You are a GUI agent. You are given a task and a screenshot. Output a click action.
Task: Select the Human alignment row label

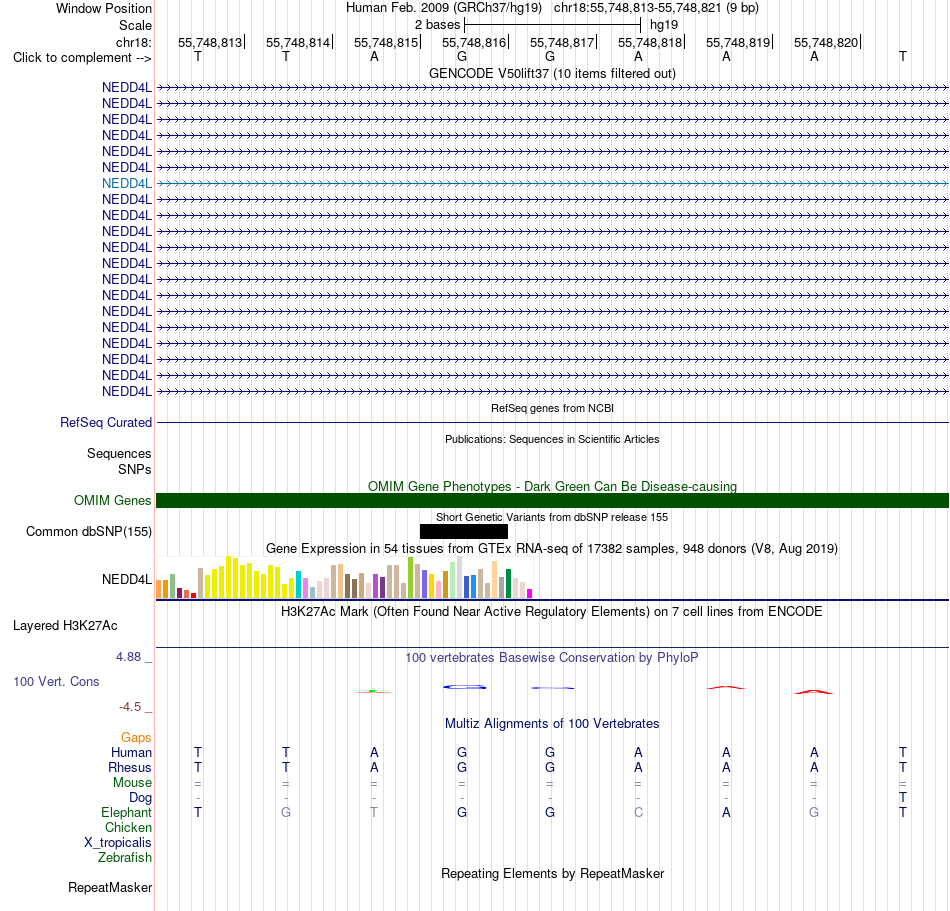(x=131, y=752)
